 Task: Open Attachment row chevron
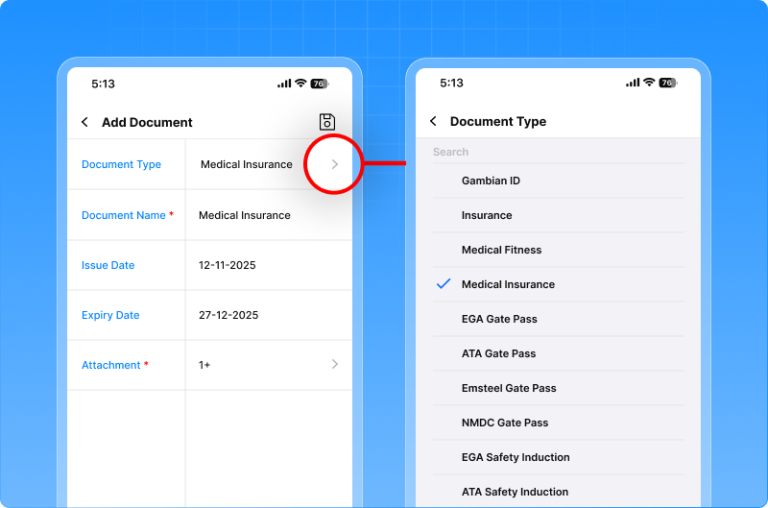pos(334,365)
